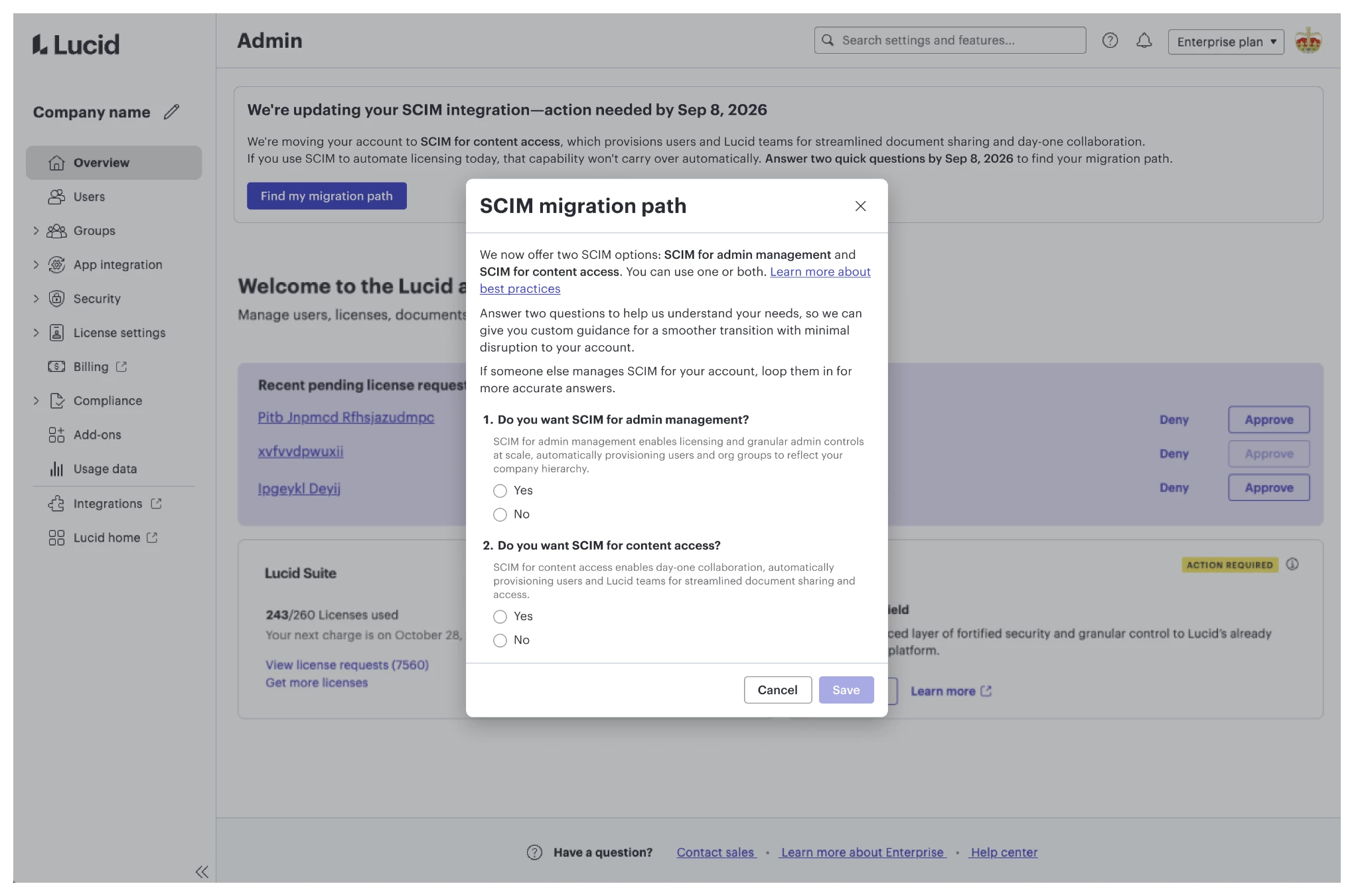Screen dimensions: 1354x896
Task: Open notifications bell
Action: tap(1144, 40)
